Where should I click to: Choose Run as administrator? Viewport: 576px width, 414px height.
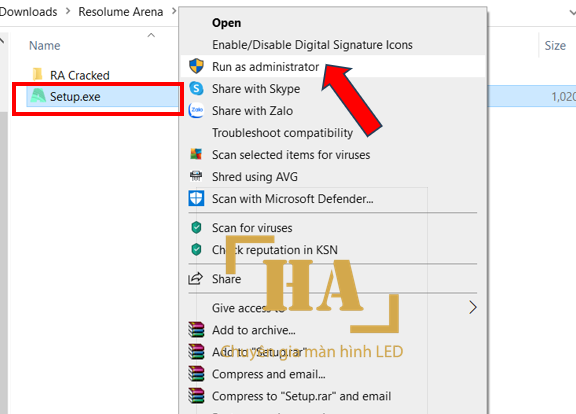(x=266, y=67)
